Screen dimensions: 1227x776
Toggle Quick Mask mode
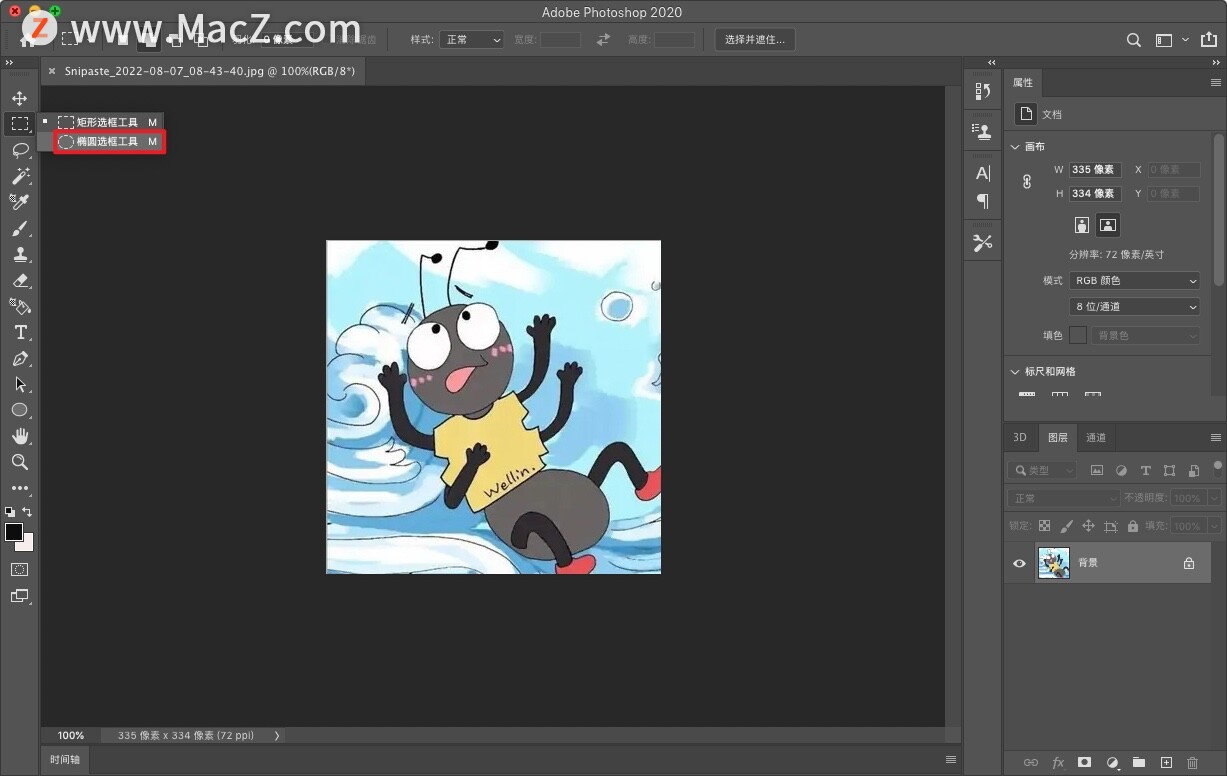pyautogui.click(x=19, y=569)
